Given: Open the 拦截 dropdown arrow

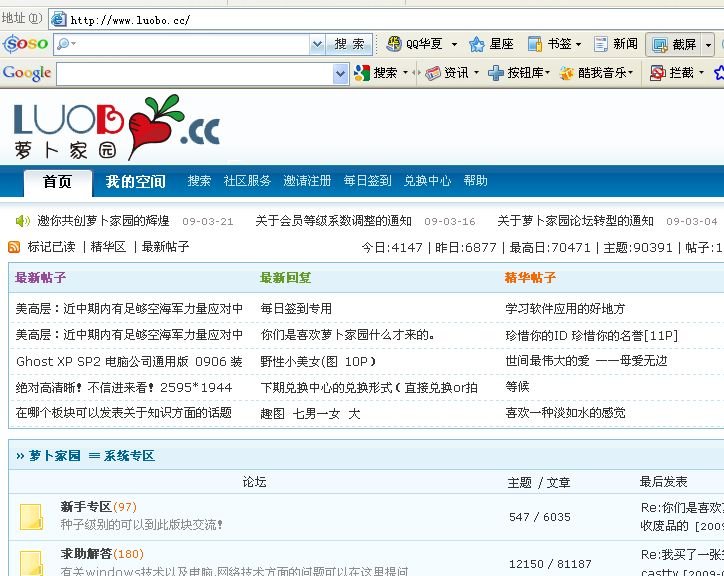Looking at the screenshot, I should tap(701, 73).
